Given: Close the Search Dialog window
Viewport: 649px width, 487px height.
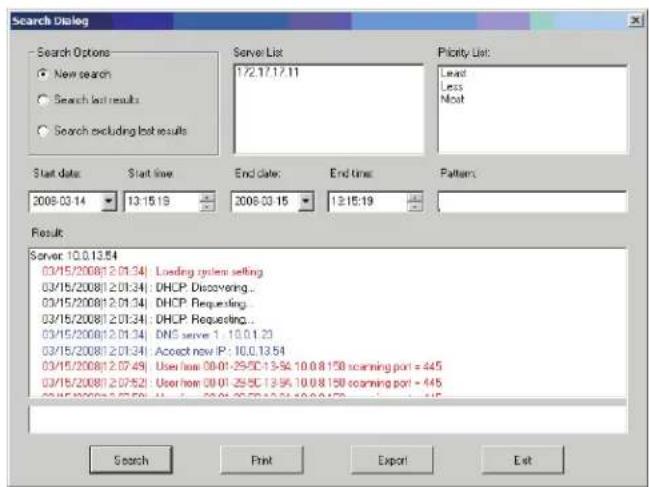Looking at the screenshot, I should click(x=635, y=20).
